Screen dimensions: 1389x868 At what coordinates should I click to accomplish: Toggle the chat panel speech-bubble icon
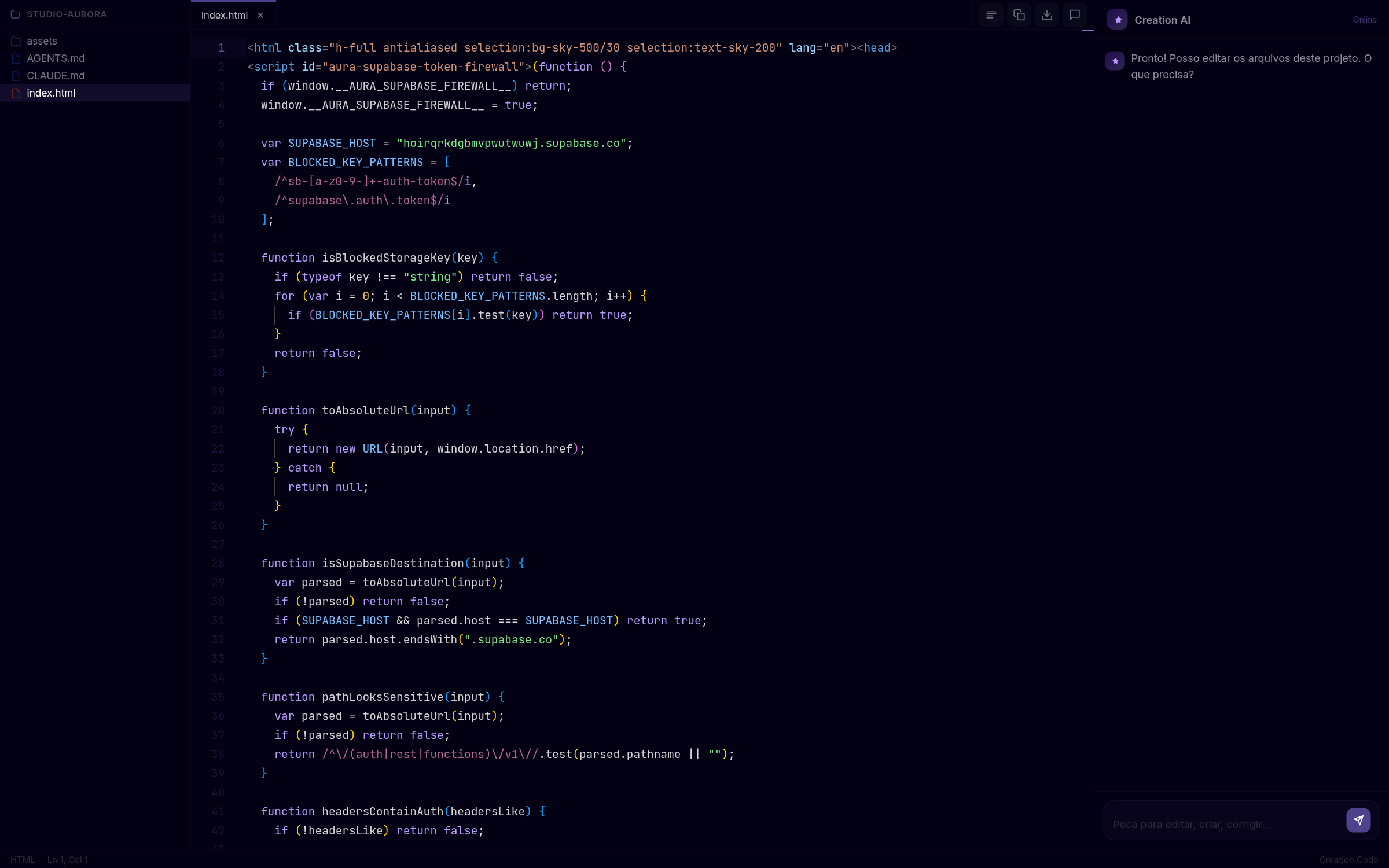[1074, 15]
